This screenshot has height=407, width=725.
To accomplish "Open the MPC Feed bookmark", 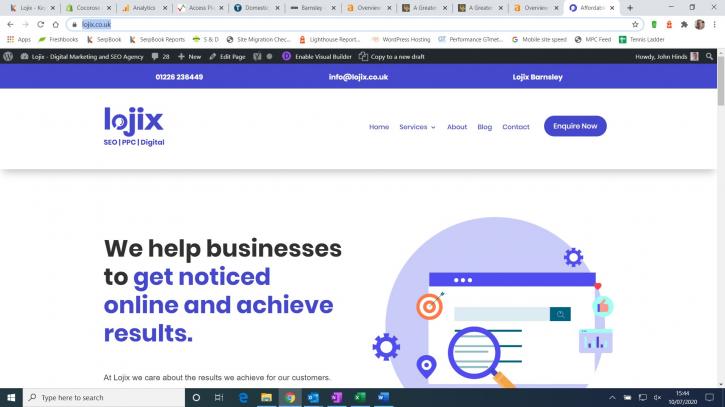I will click(x=593, y=40).
